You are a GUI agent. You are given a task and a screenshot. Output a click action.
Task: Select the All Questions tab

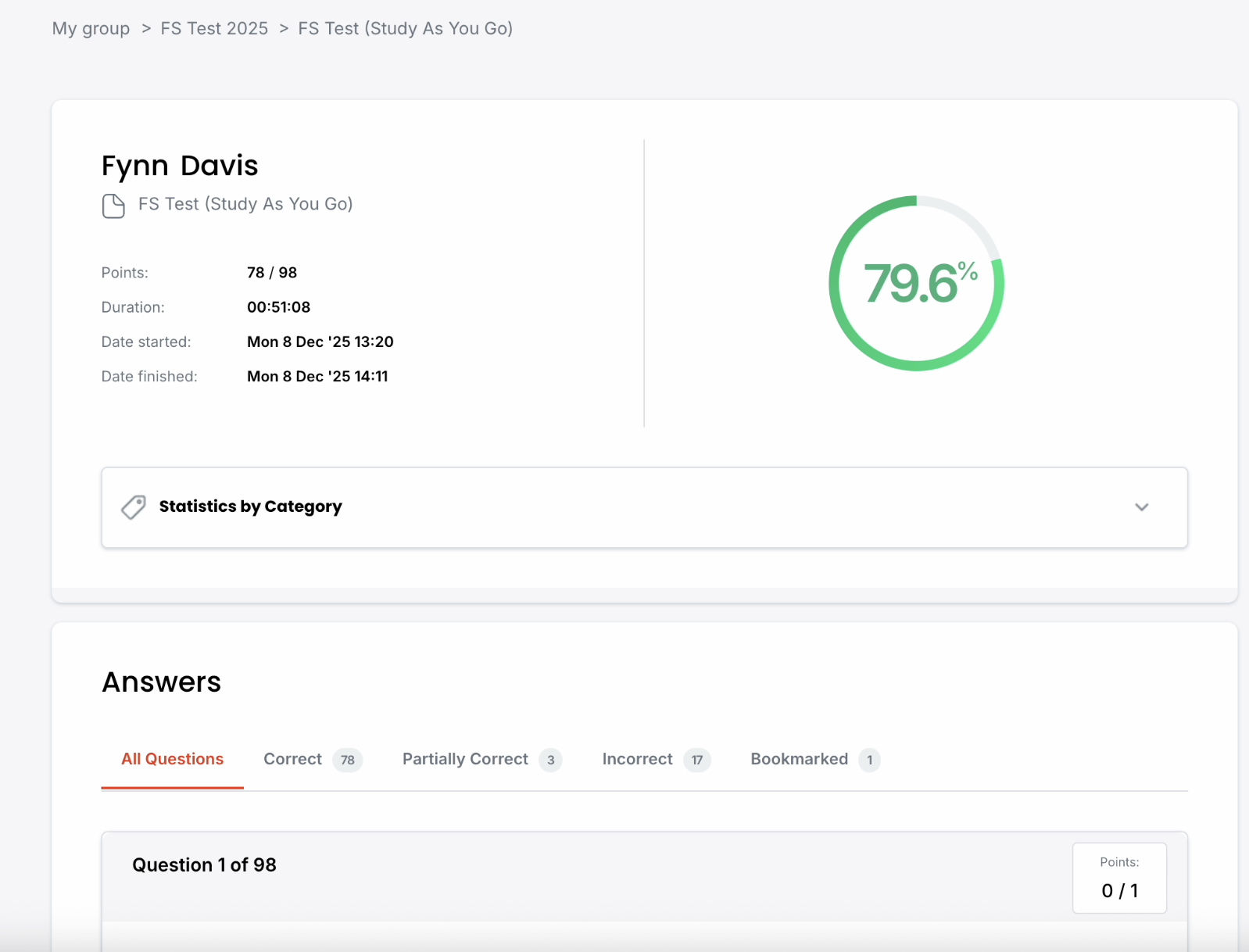tap(172, 759)
